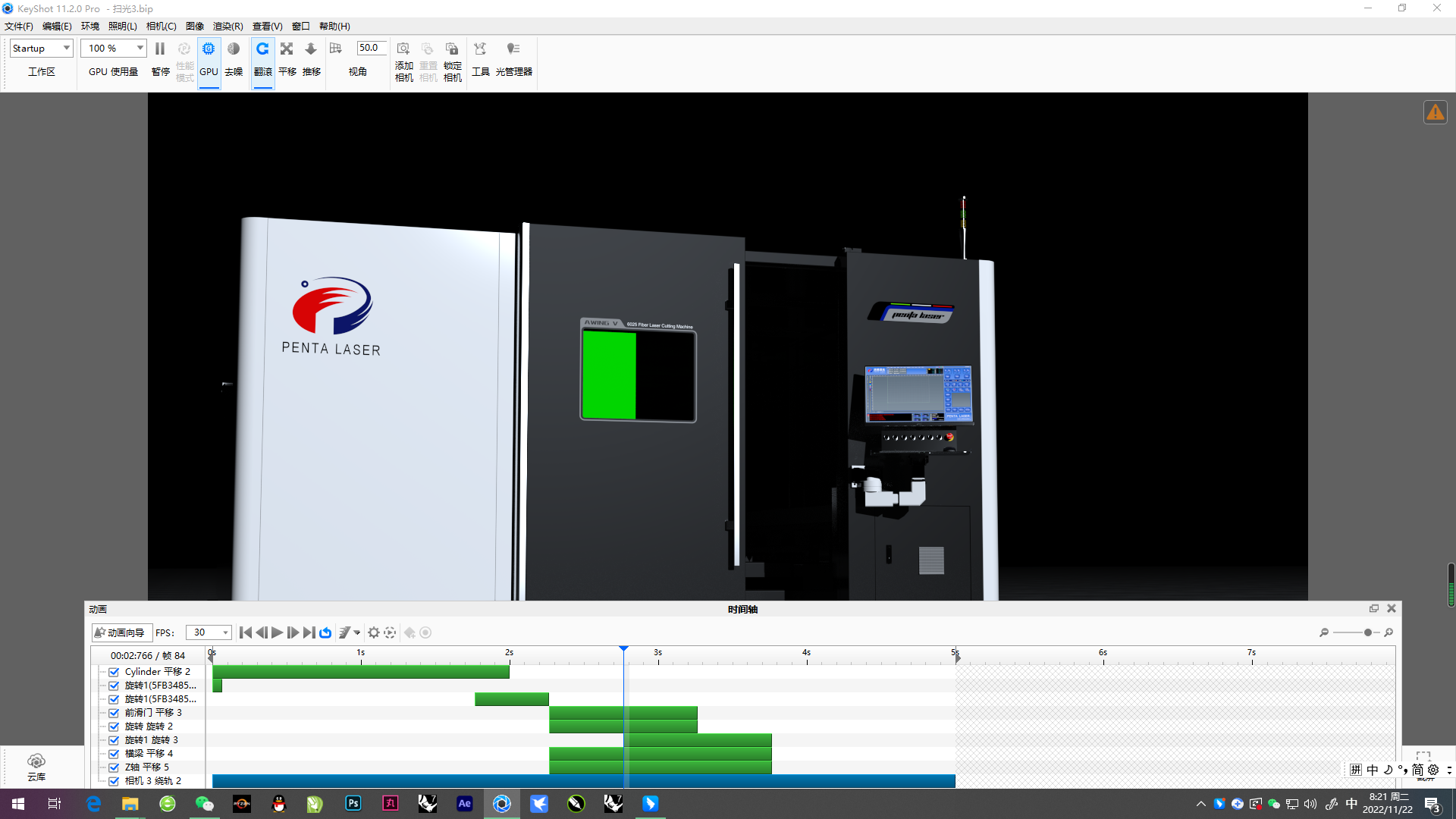
Task: Disable the Z轴 平移 5 animation
Action: pyautogui.click(x=113, y=767)
